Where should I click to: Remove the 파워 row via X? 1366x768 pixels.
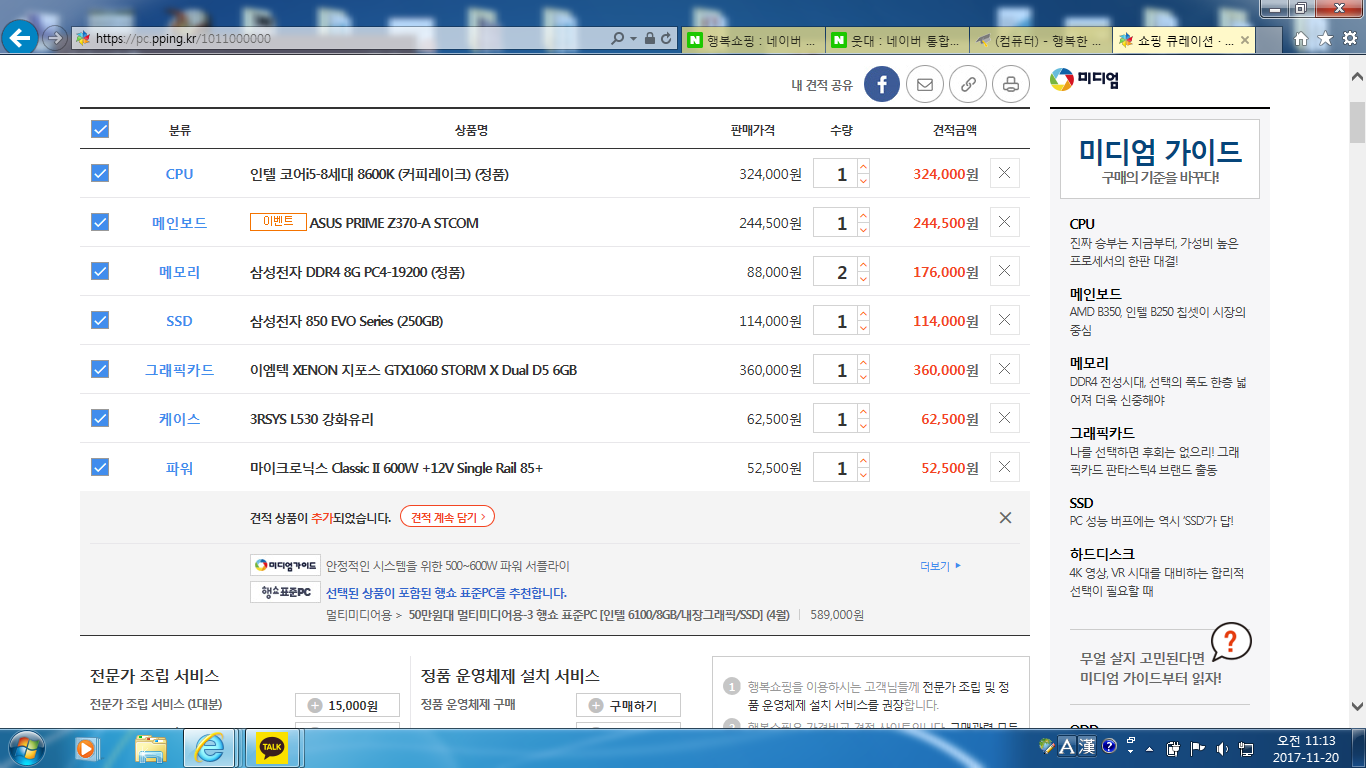click(1005, 467)
